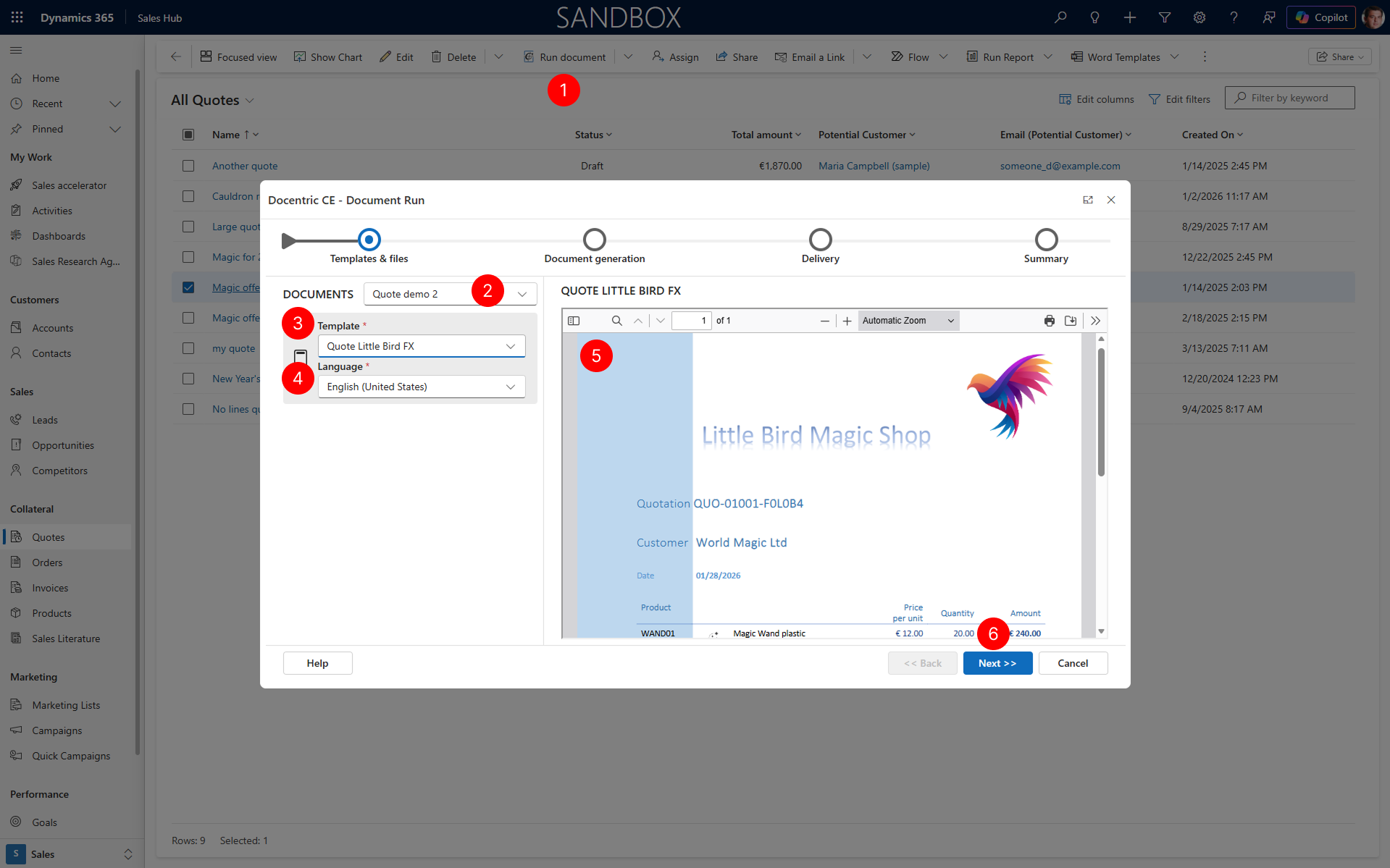Image resolution: width=1390 pixels, height=868 pixels.
Task: Check the Magic for row checkbox
Action: [188, 257]
